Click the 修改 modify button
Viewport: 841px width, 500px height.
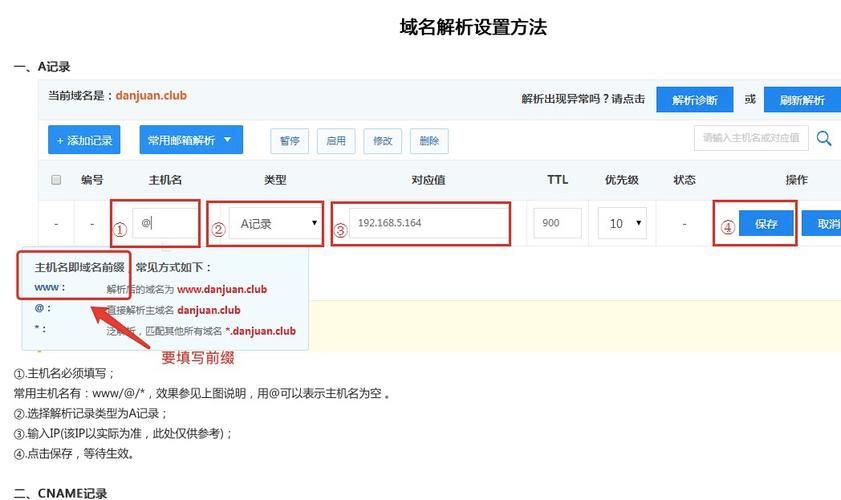(383, 141)
